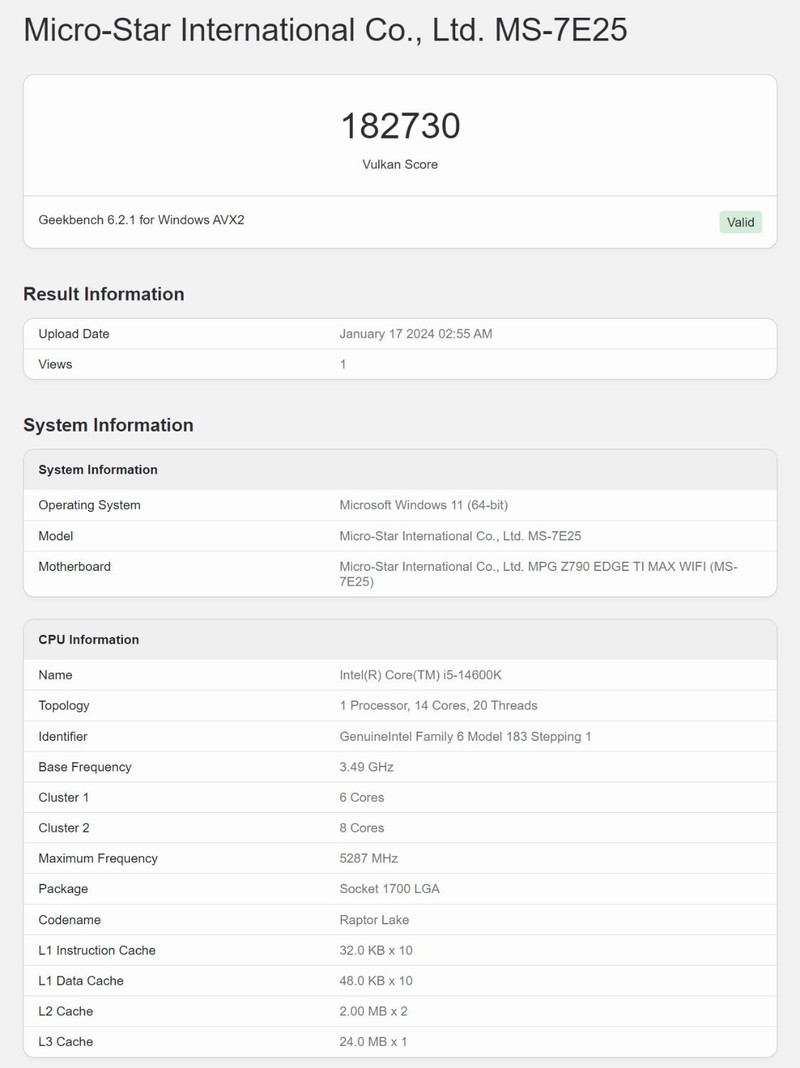Screen dimensions: 800x1068
Task: Click the Micro-Star International page title
Action: click(325, 30)
